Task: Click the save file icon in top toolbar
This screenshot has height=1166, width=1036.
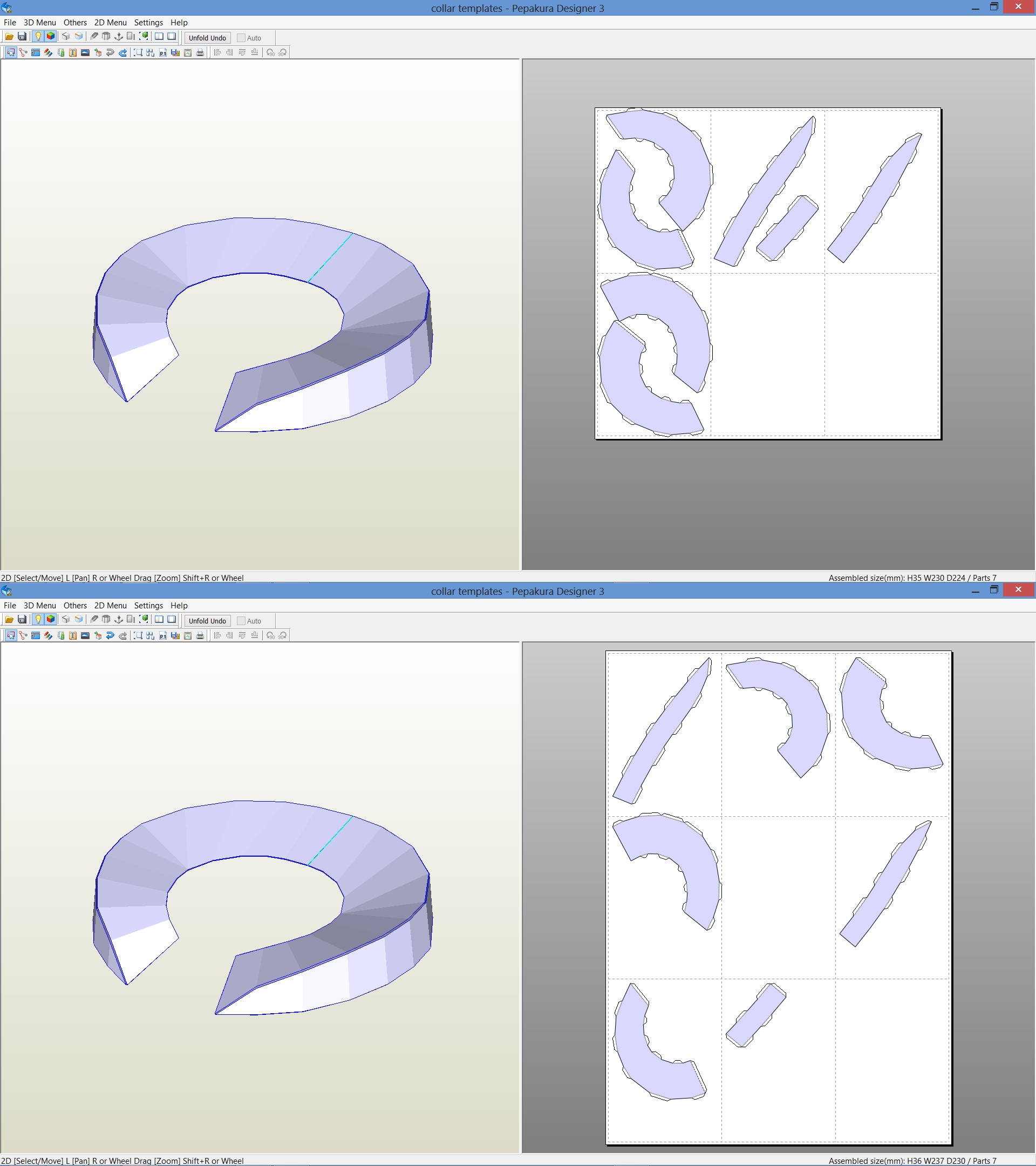Action: tap(21, 37)
